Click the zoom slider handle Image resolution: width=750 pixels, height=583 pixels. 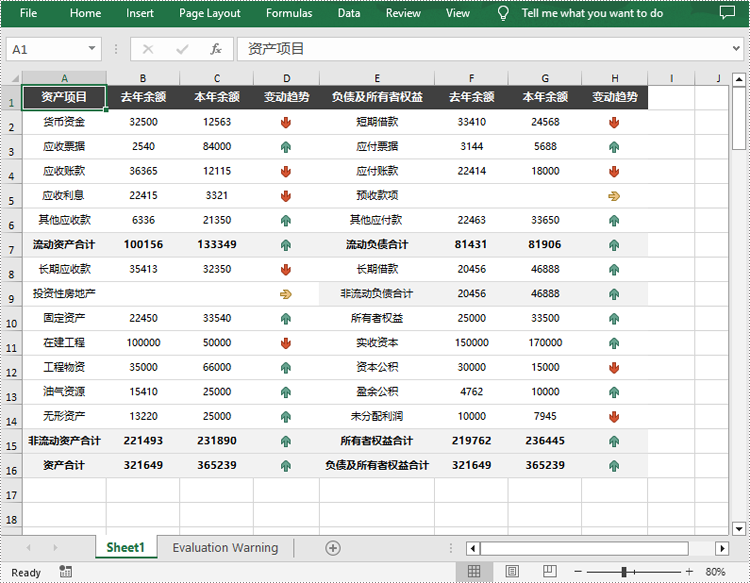click(624, 572)
